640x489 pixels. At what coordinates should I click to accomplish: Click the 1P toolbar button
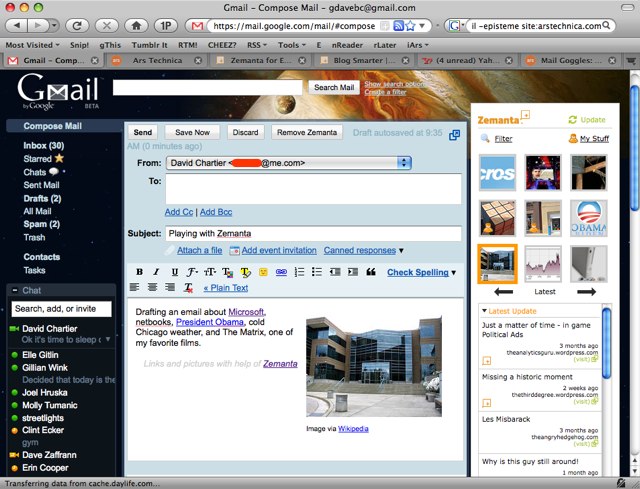(166, 26)
